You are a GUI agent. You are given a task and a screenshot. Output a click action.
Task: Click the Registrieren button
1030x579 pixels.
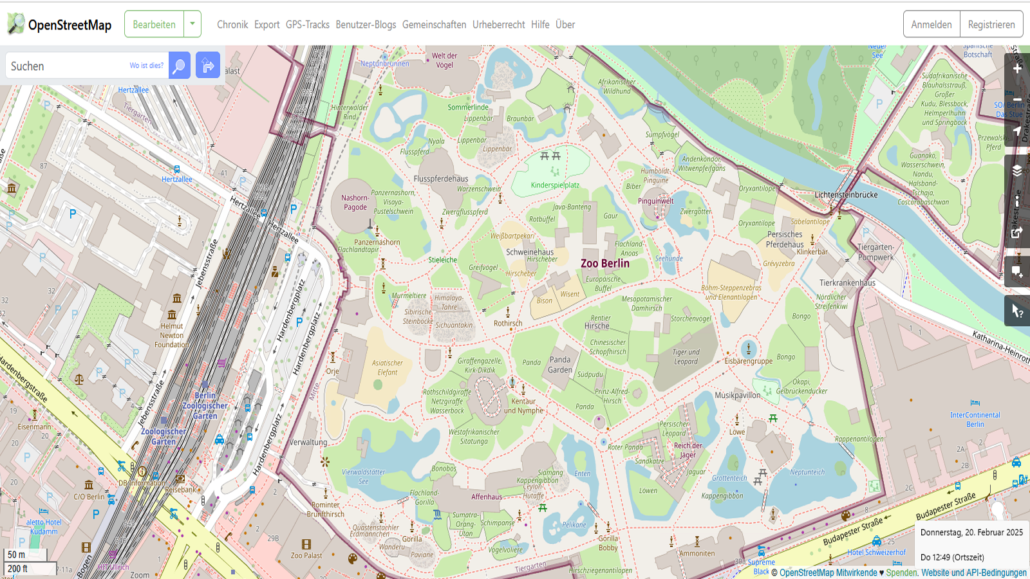pyautogui.click(x=991, y=24)
